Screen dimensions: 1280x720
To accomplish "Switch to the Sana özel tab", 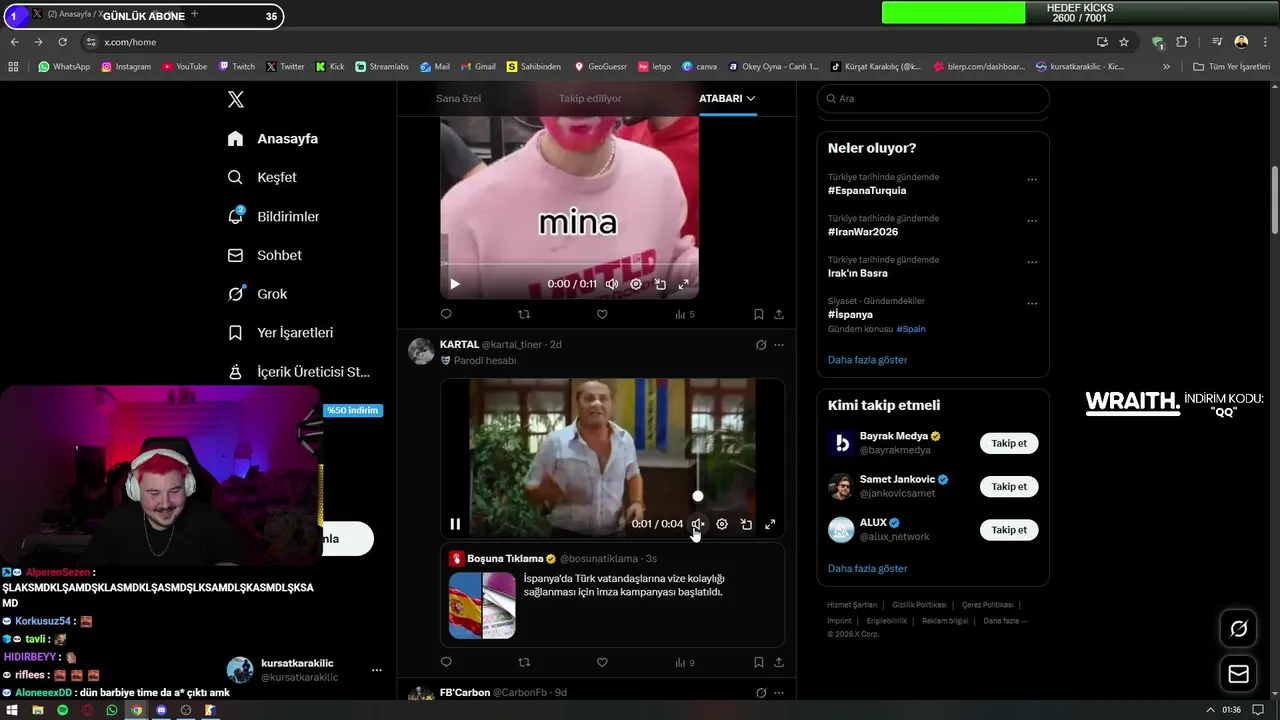I will [458, 98].
